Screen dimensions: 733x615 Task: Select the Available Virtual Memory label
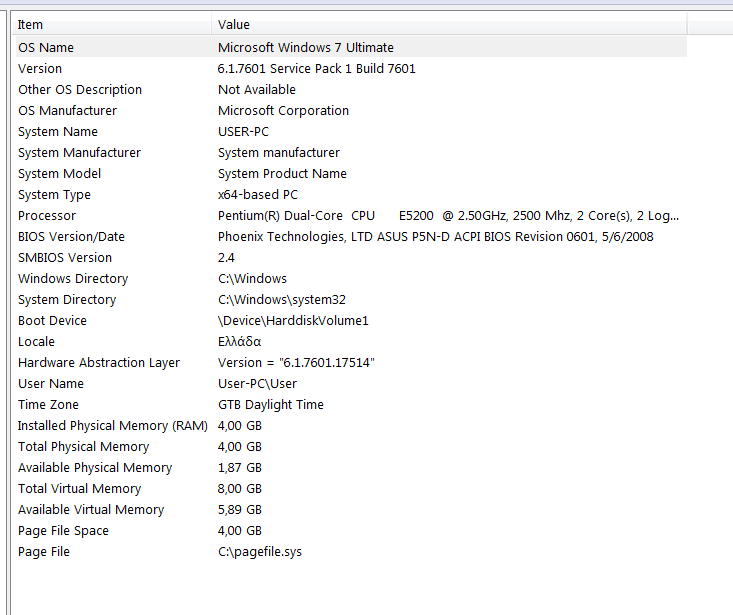pos(91,510)
